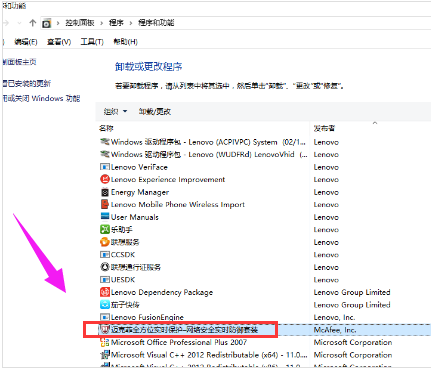Viewport: 431px width, 371px height.
Task: Click Microsoft Office Professional Plus 2007 icon
Action: pos(105,342)
